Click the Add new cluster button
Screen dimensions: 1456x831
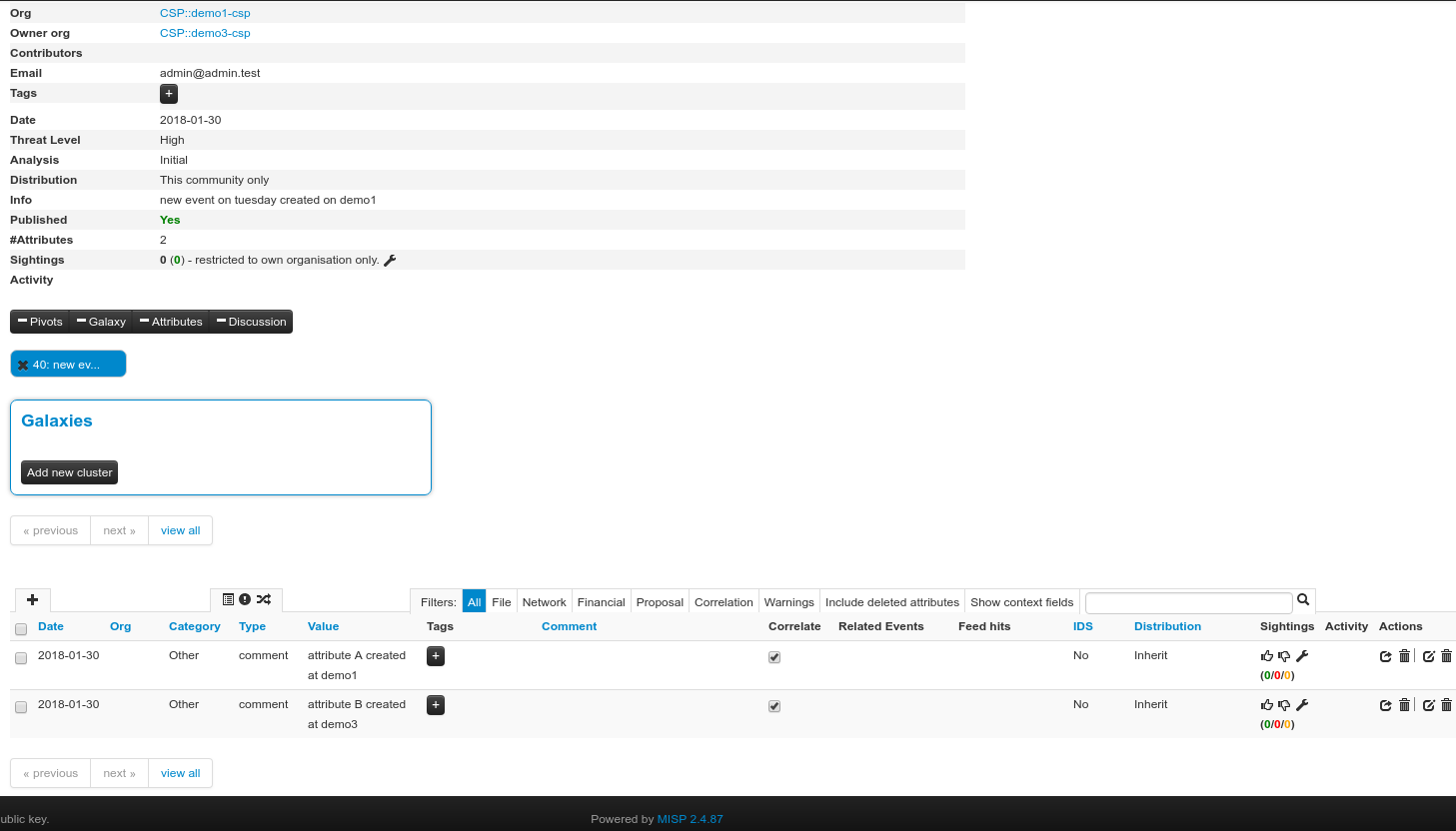(69, 471)
